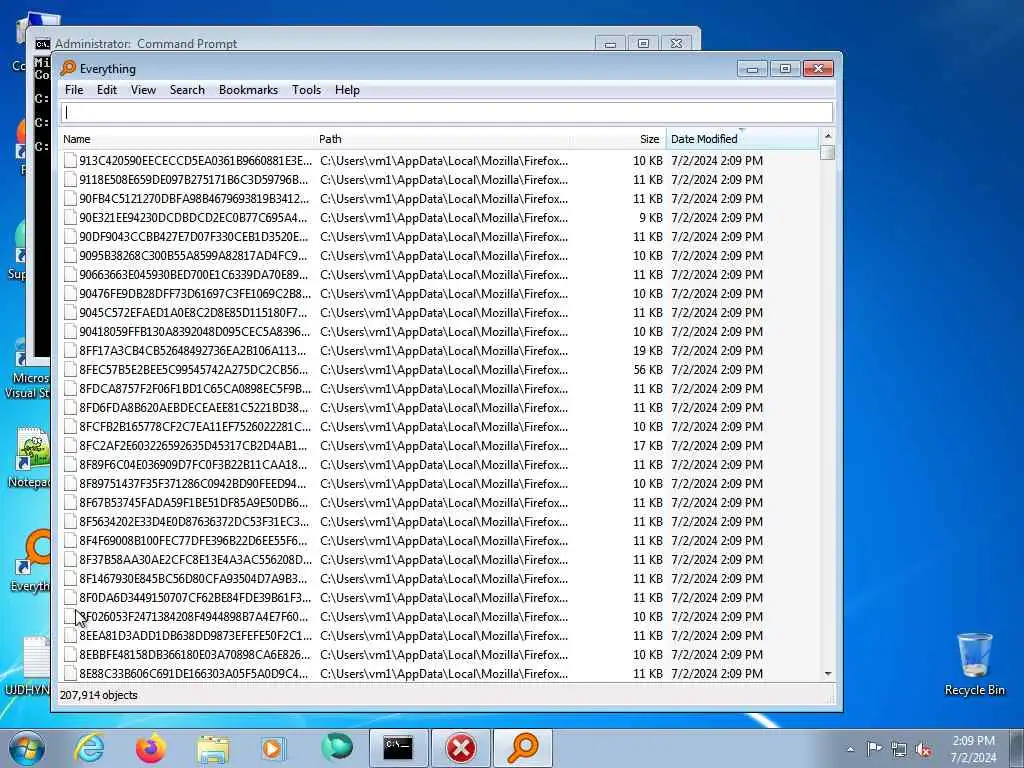Select file 90418059FFB130A8392048D095CEC5A8396
Viewport: 1024px width, 768px height.
pyautogui.click(x=195, y=332)
